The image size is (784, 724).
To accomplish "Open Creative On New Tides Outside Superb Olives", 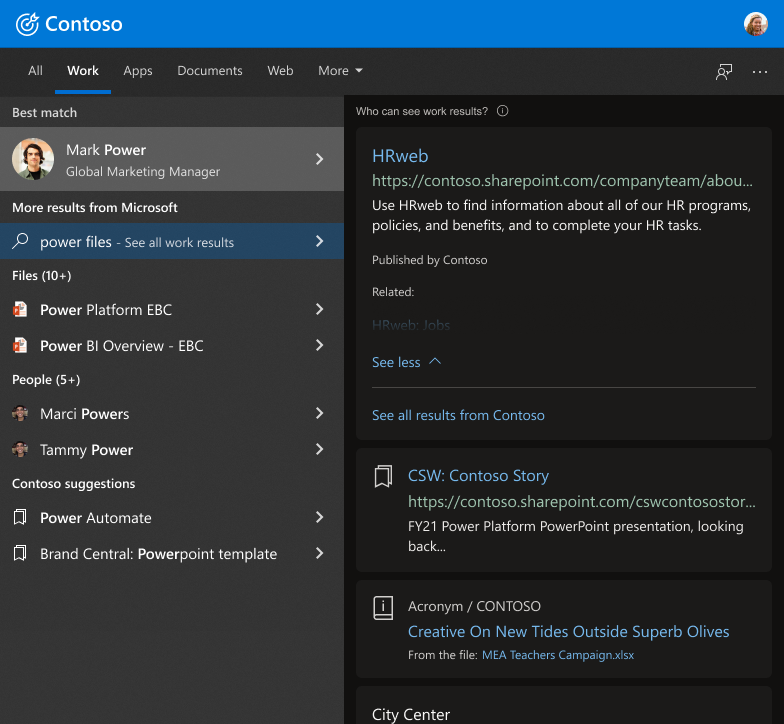I will 568,632.
